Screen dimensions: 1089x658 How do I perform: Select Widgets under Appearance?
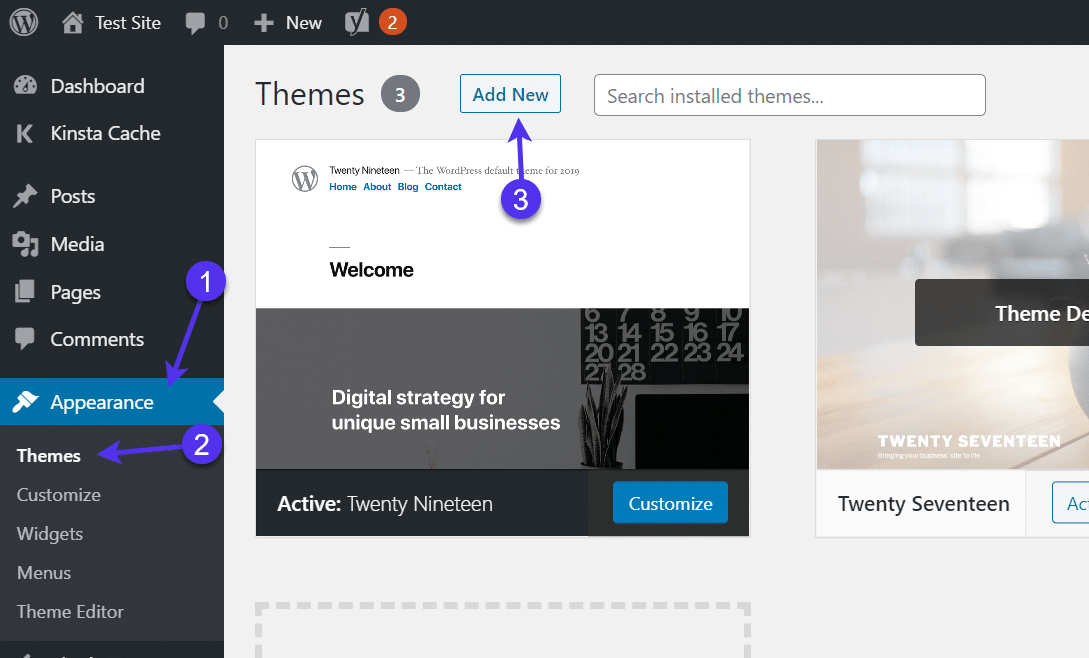[x=49, y=533]
